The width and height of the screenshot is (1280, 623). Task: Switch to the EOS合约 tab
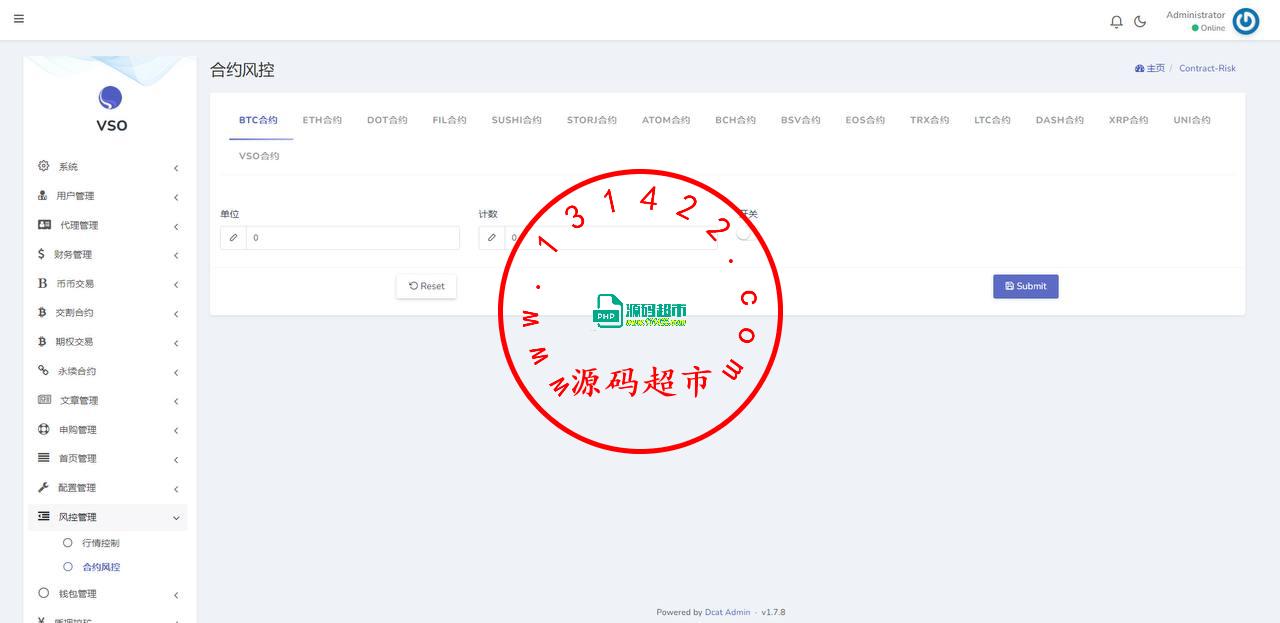click(x=865, y=120)
